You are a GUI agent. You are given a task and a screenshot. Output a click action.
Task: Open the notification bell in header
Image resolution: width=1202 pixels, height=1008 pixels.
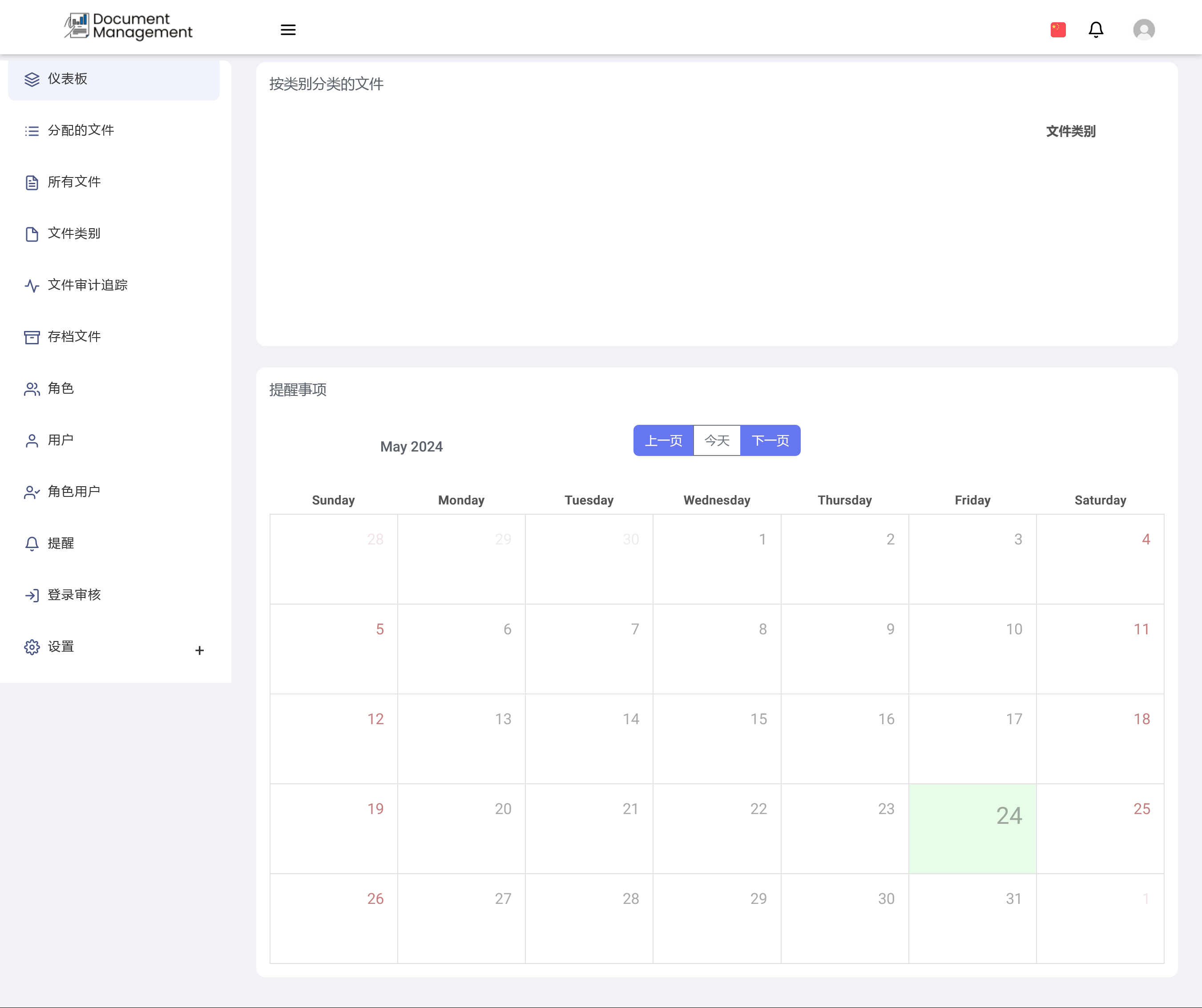(x=1096, y=30)
